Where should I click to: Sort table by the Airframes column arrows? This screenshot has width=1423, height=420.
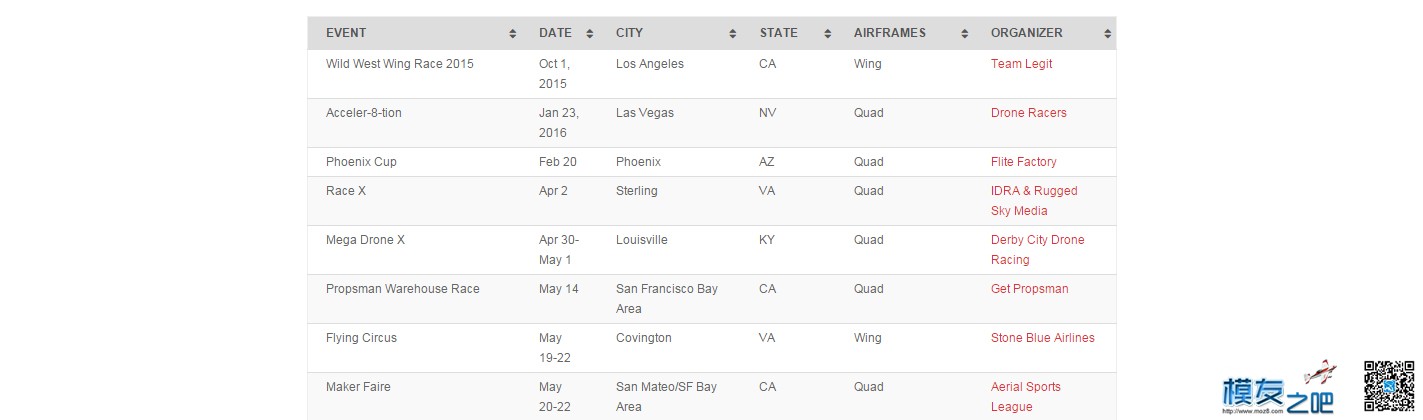pos(965,33)
